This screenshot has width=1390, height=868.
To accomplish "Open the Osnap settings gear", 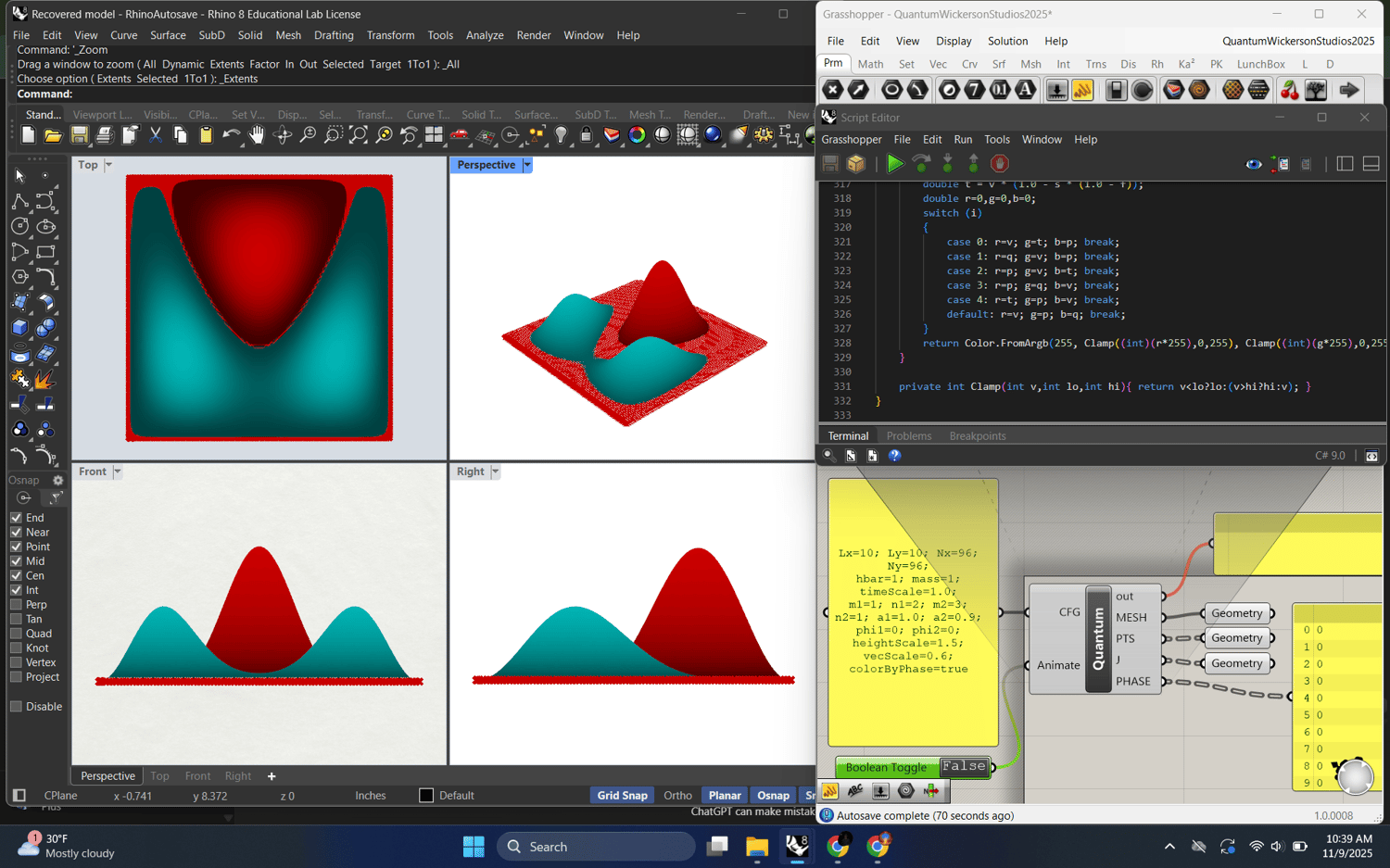I will [57, 480].
